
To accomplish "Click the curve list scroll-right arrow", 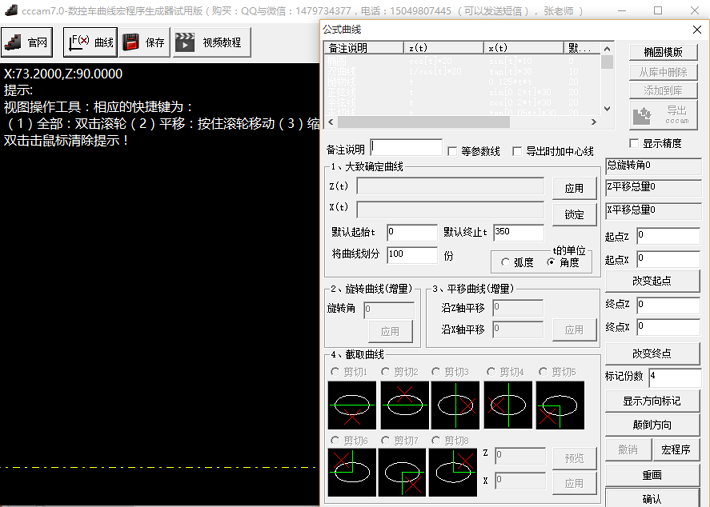I will [594, 122].
